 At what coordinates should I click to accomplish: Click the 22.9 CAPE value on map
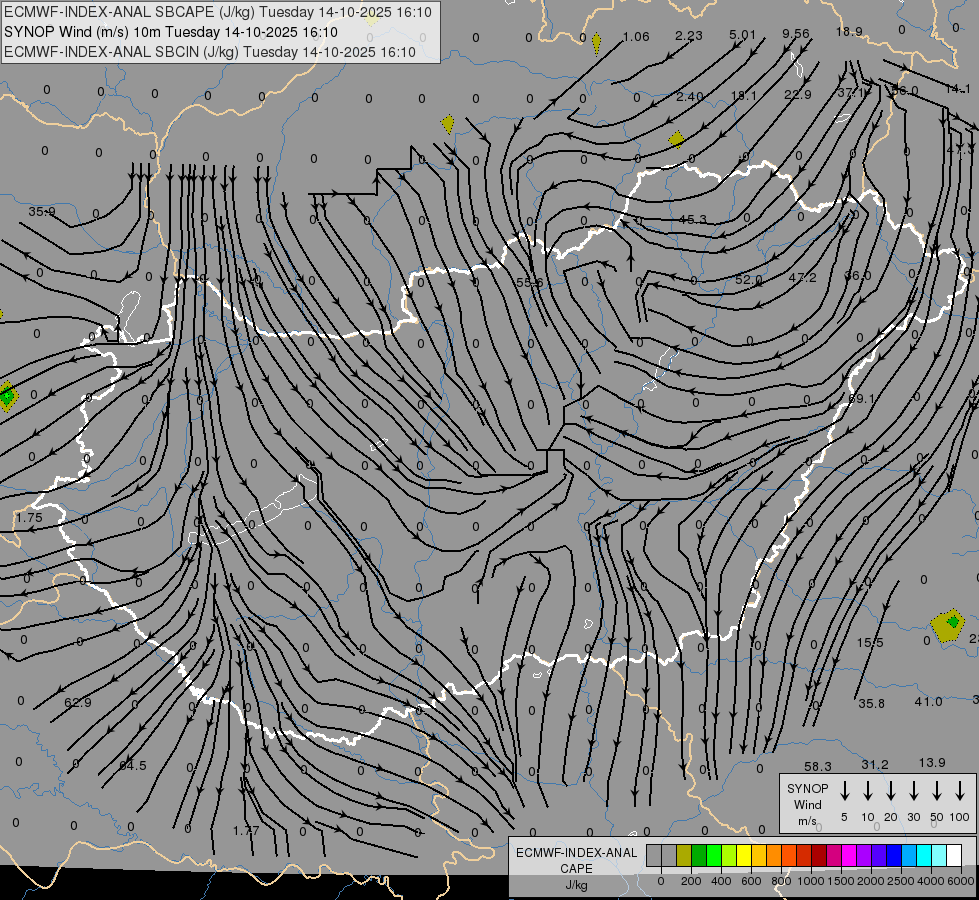(797, 94)
